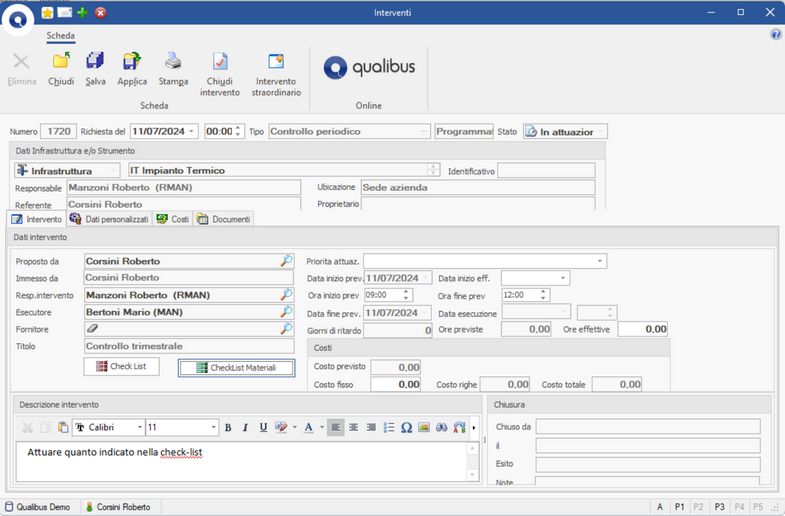Click the P1 status bar button
The width and height of the screenshot is (785, 516).
[x=679, y=507]
